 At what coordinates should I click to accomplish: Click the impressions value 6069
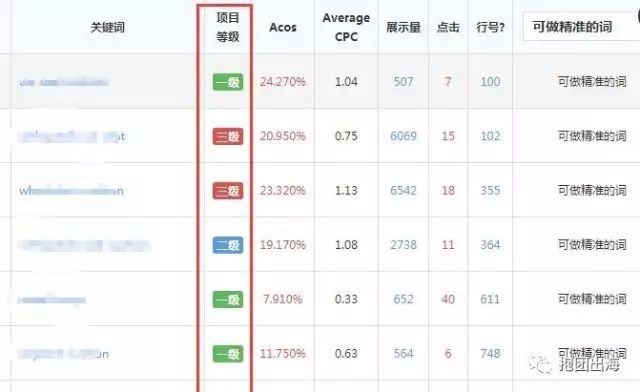coord(403,136)
